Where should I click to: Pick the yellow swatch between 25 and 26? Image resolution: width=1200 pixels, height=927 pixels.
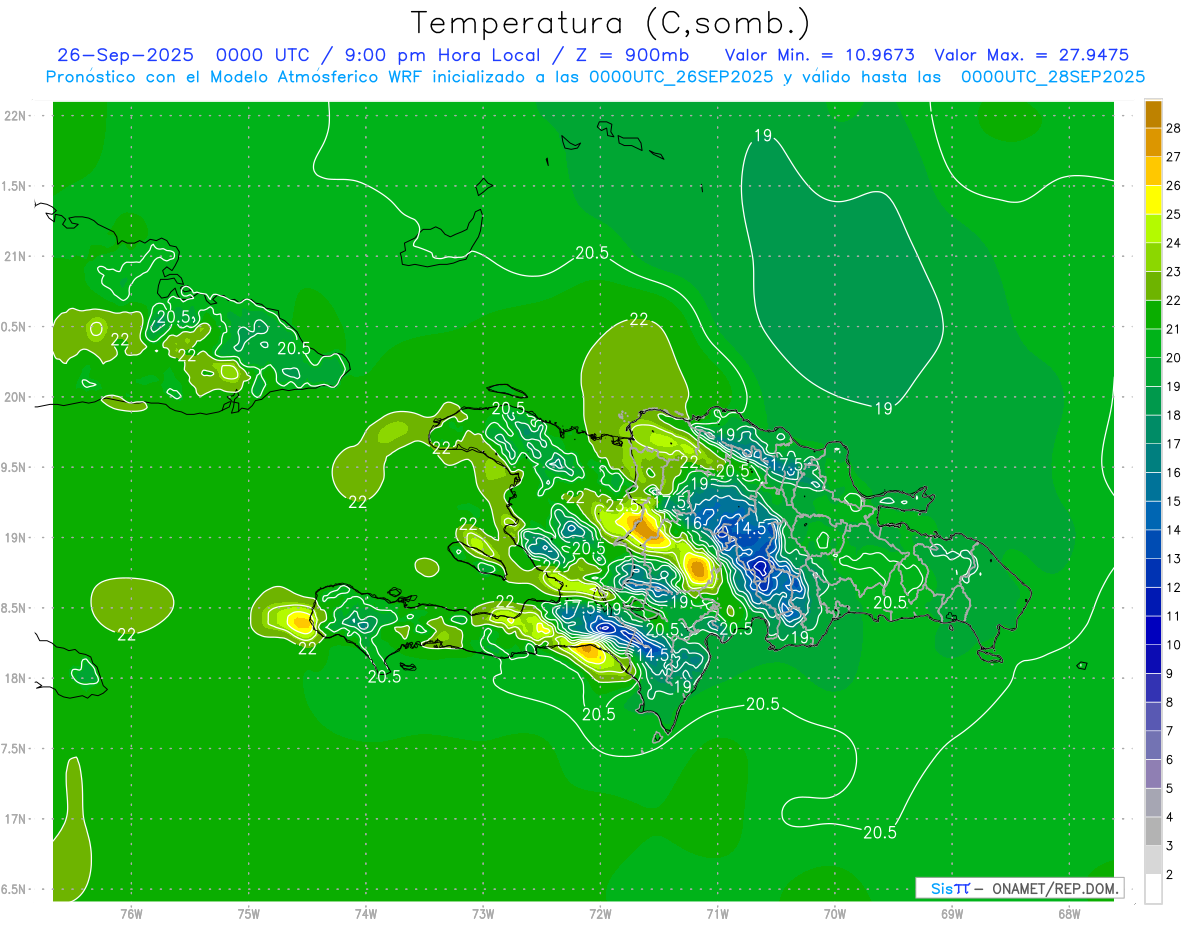tap(1153, 200)
